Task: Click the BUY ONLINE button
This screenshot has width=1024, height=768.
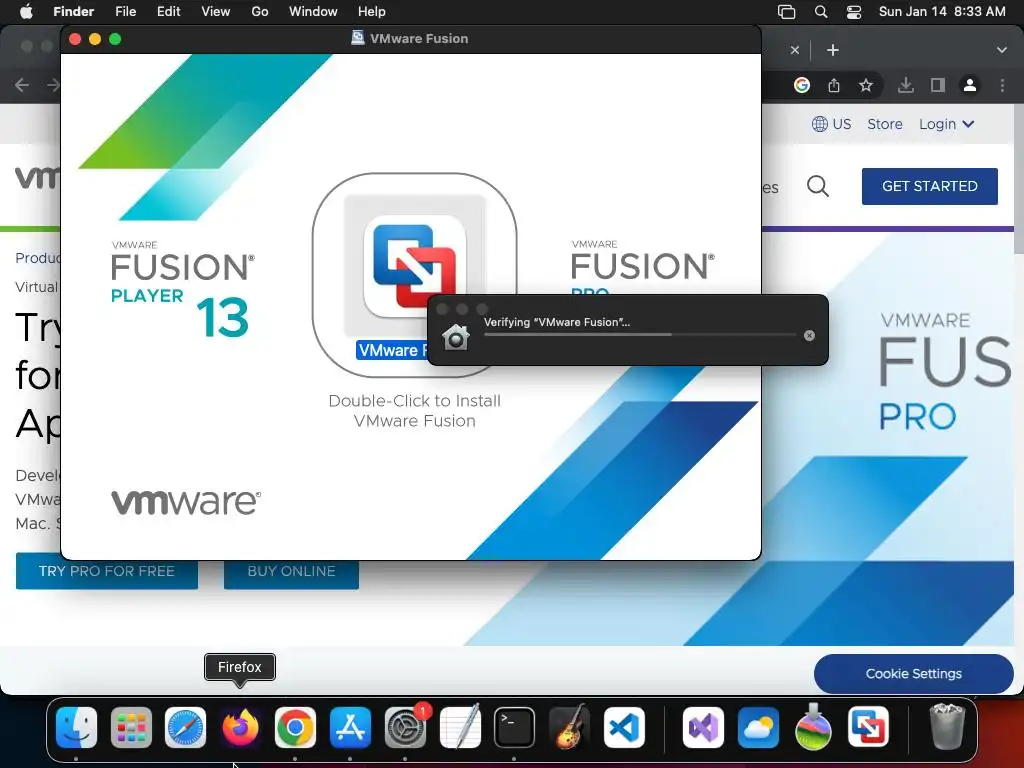Action: click(x=291, y=571)
